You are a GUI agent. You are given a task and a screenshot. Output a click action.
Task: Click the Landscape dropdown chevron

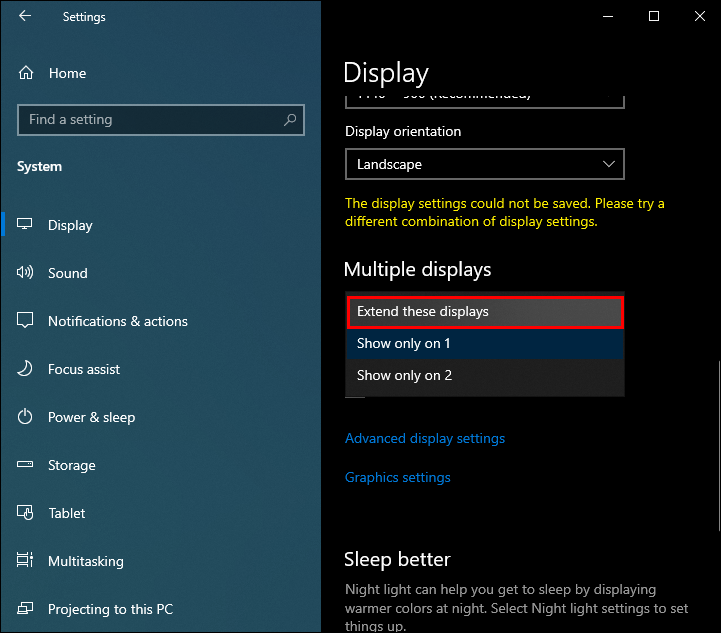click(609, 164)
